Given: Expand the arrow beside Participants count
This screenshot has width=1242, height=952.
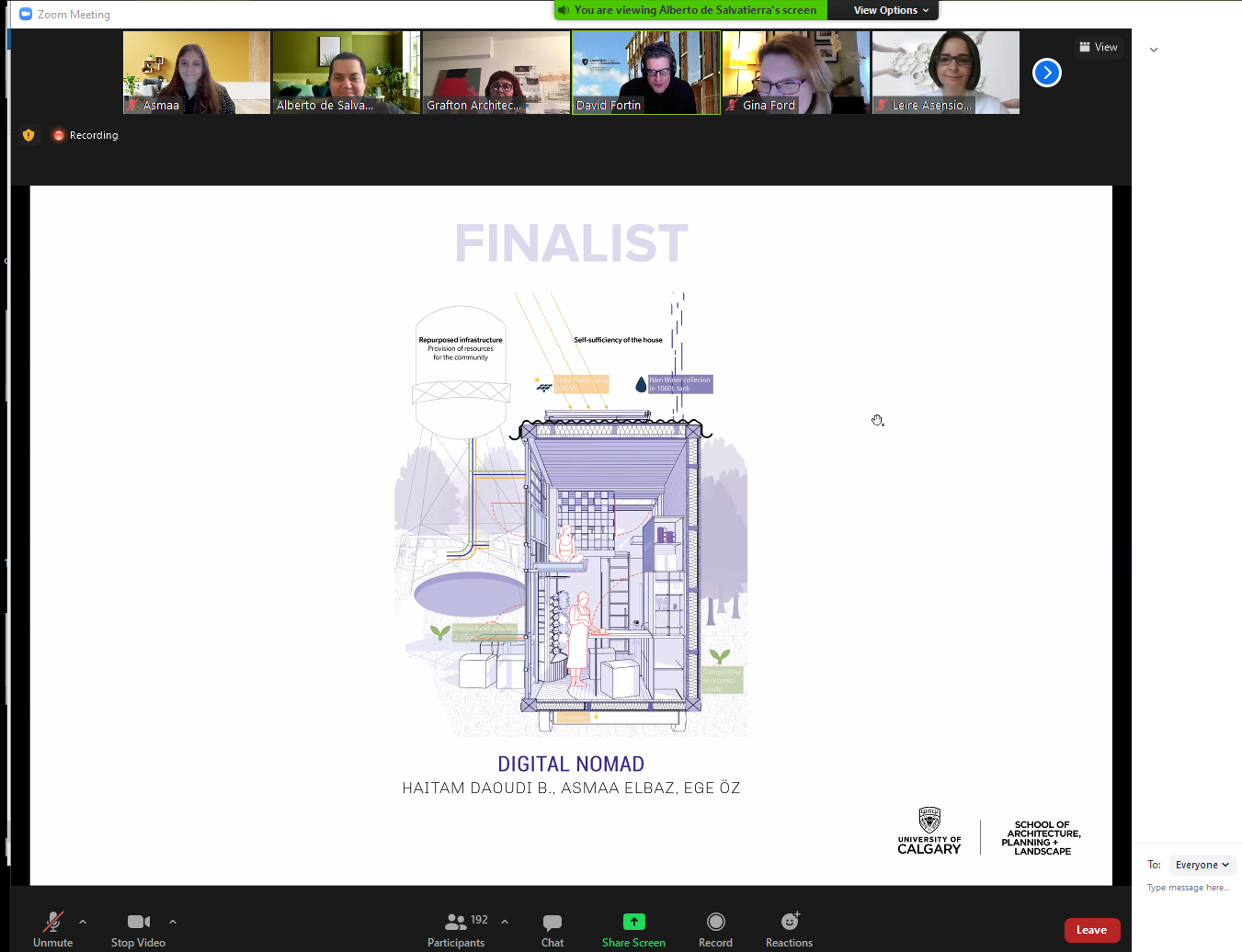Looking at the screenshot, I should [505, 921].
